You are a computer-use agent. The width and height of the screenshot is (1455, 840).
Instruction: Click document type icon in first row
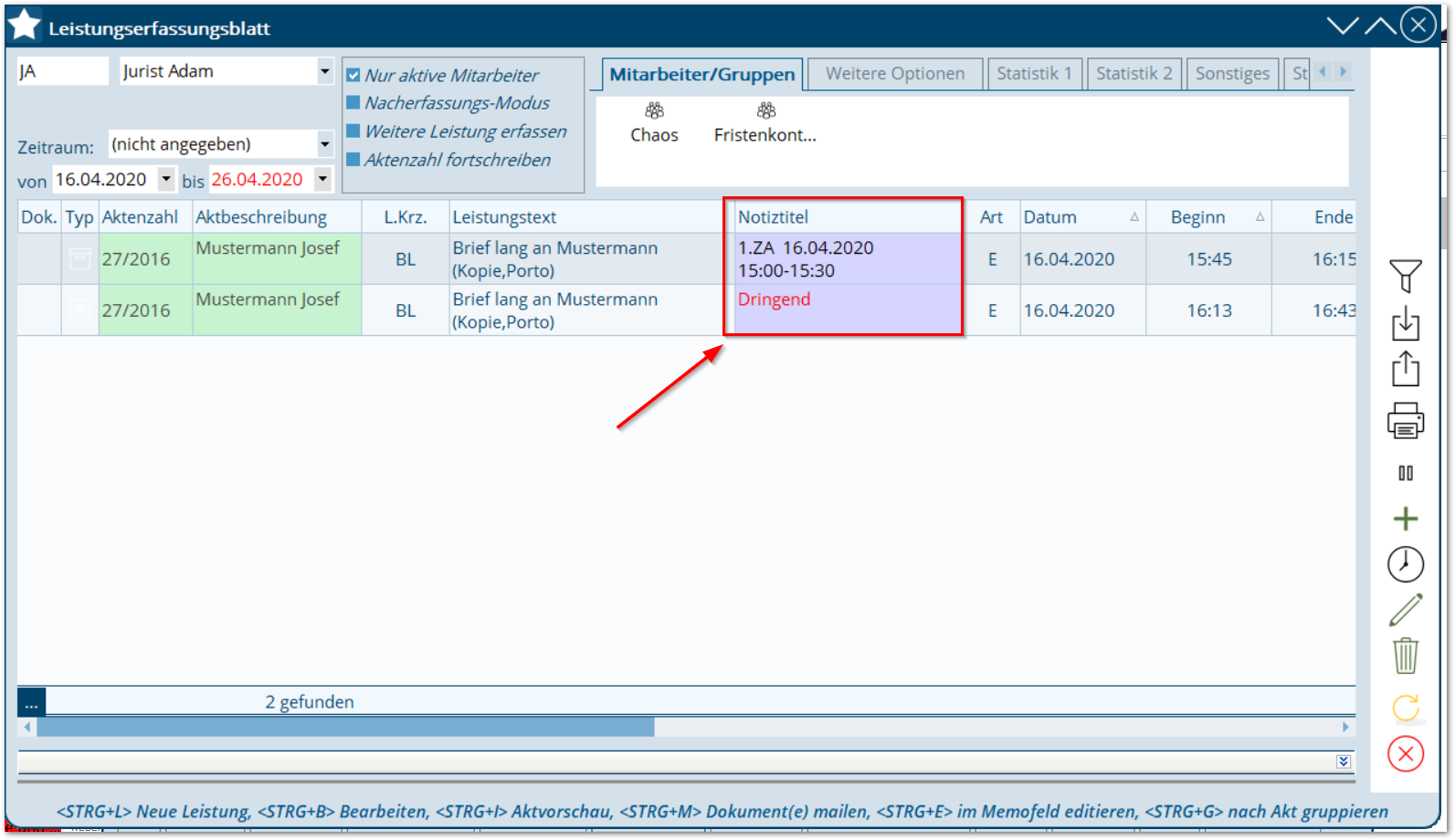(80, 259)
